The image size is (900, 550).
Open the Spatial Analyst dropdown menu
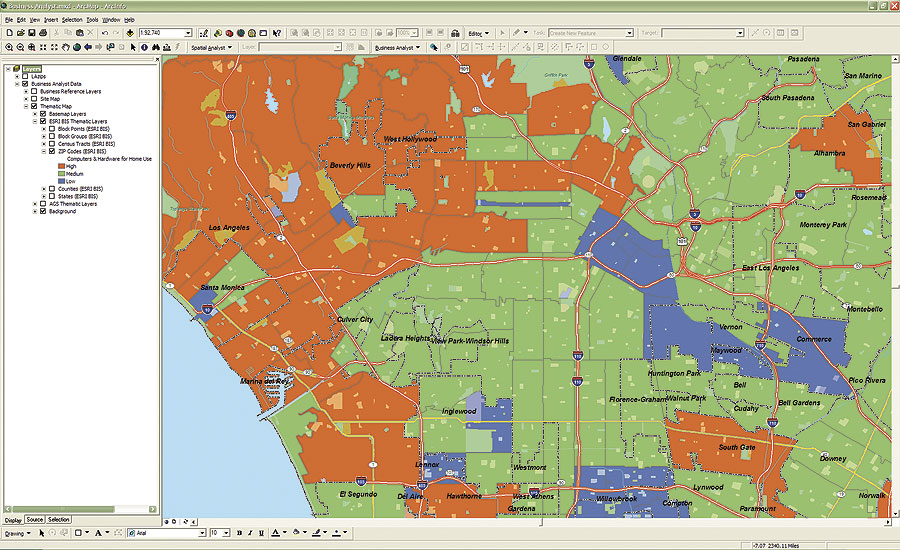212,47
